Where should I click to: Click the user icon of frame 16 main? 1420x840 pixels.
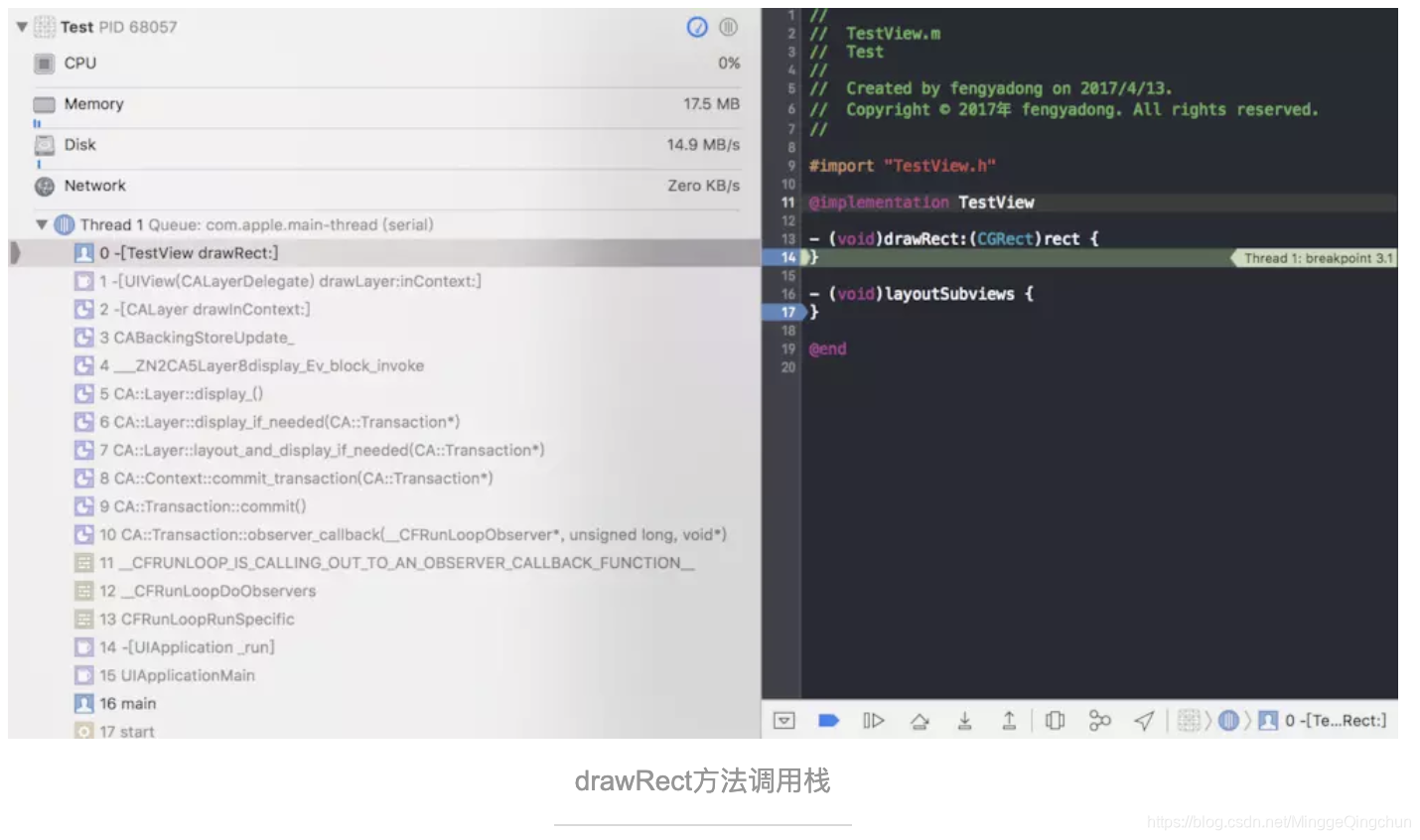(x=84, y=704)
